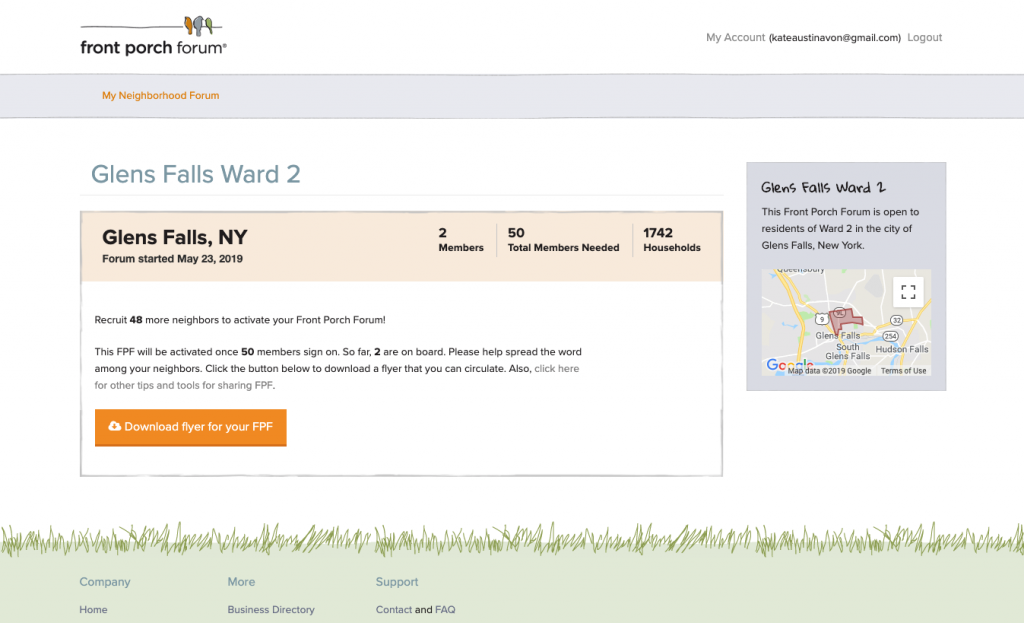
Task: Click the account email kateaustinavon@gmail.com
Action: pos(835,38)
